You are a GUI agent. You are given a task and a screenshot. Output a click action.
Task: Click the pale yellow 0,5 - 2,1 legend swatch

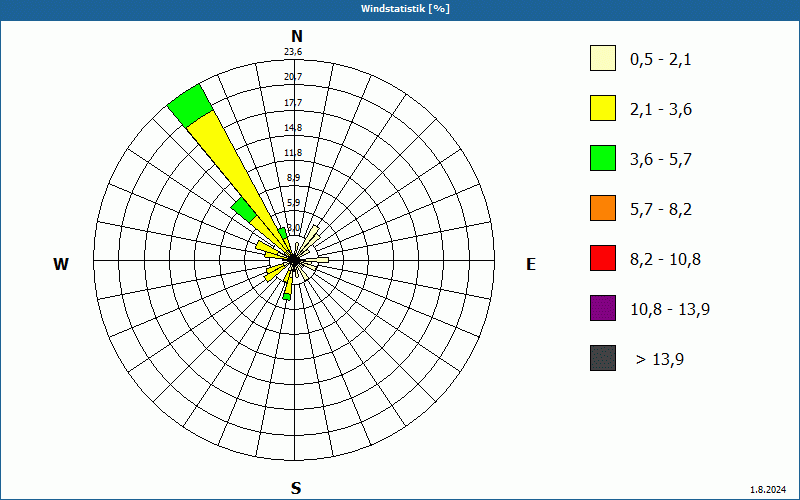603,58
